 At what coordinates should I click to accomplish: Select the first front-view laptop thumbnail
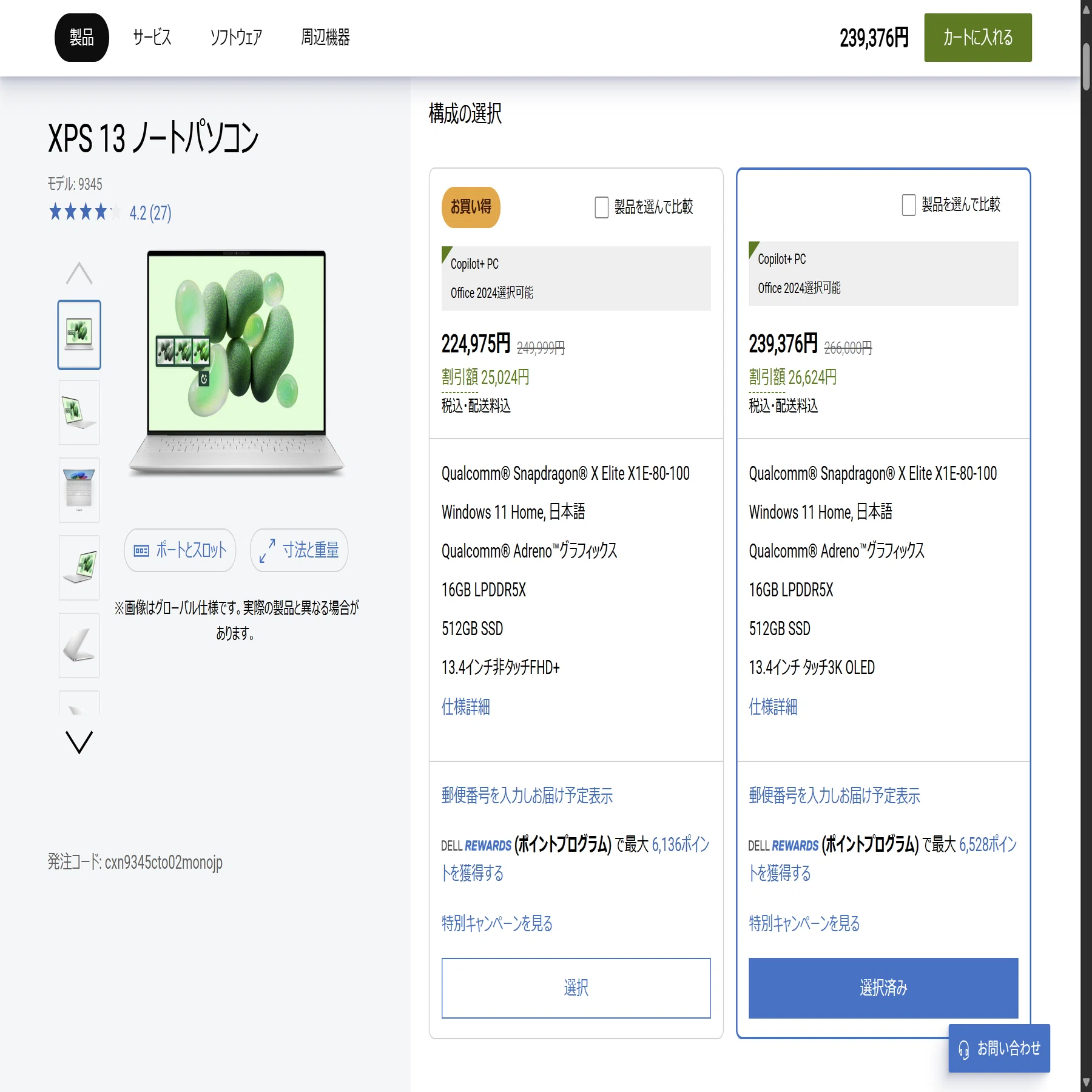click(x=79, y=335)
